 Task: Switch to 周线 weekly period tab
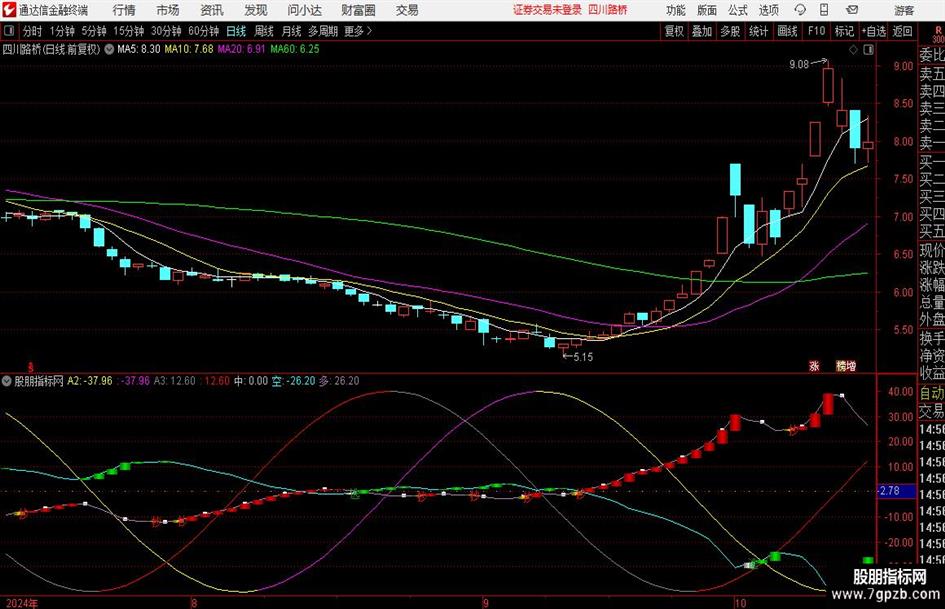click(264, 31)
